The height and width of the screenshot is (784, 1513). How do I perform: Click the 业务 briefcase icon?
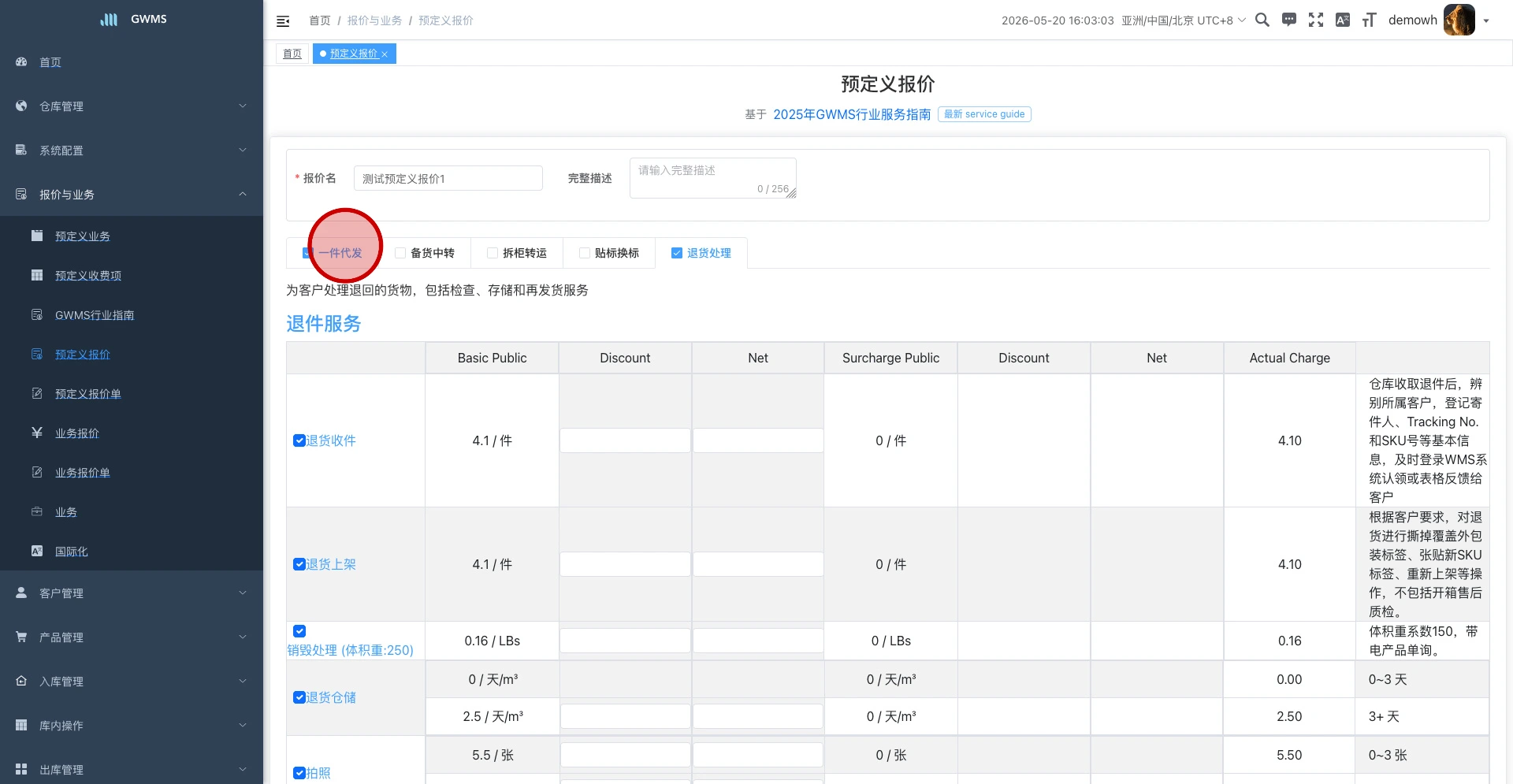[37, 511]
